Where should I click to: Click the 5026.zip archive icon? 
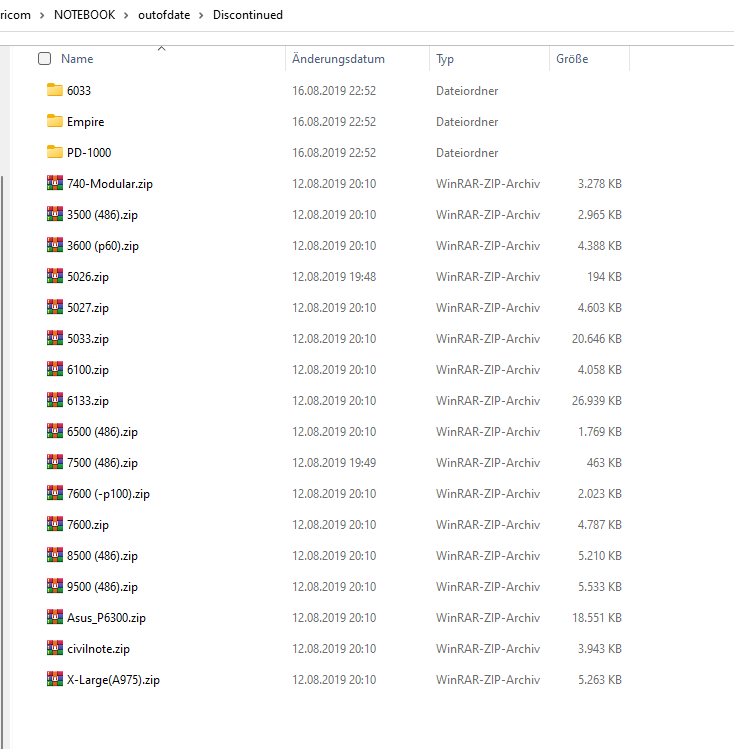[55, 277]
